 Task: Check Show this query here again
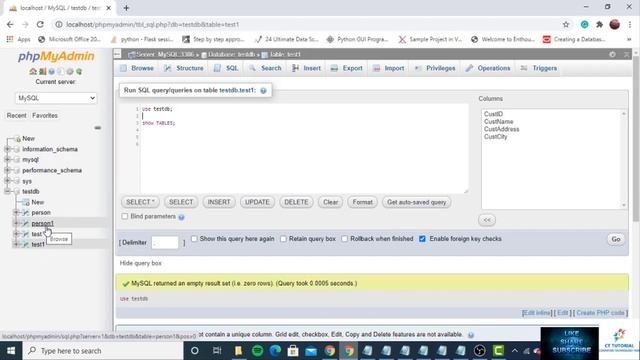(x=194, y=239)
